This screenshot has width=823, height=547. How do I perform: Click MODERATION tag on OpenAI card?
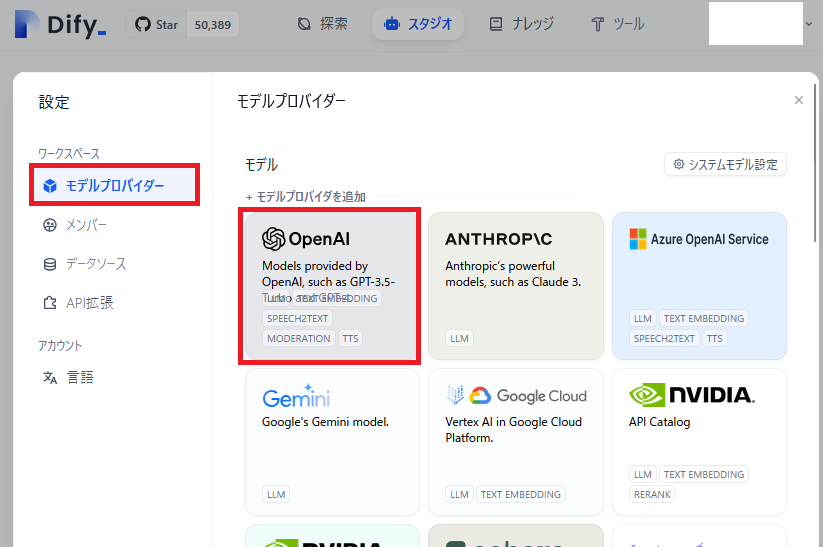(299, 339)
